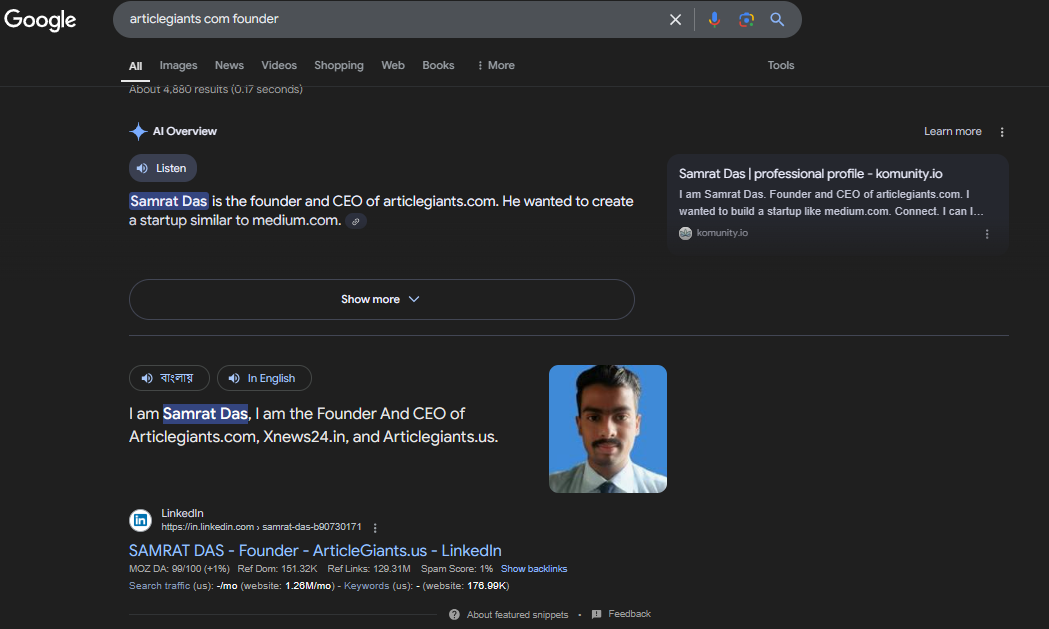The width and height of the screenshot is (1049, 629).
Task: Click LinkedIn result three-dot menu
Action: click(x=375, y=528)
